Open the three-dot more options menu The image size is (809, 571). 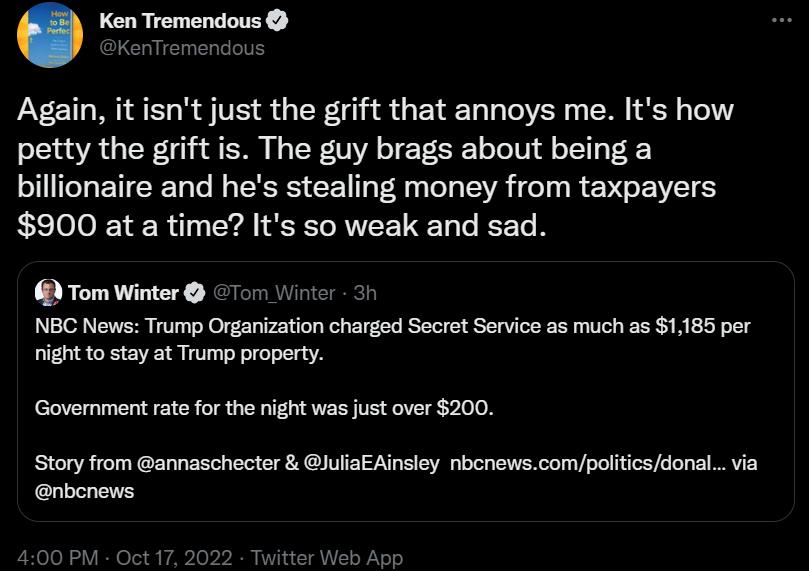click(782, 21)
